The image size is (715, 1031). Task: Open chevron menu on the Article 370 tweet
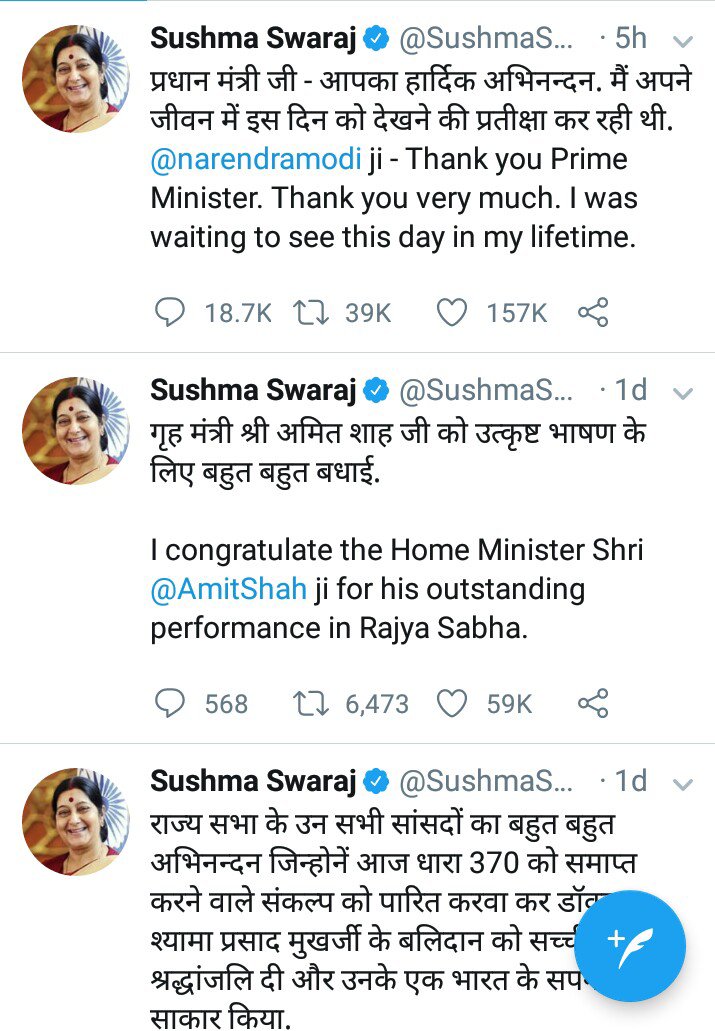683,782
